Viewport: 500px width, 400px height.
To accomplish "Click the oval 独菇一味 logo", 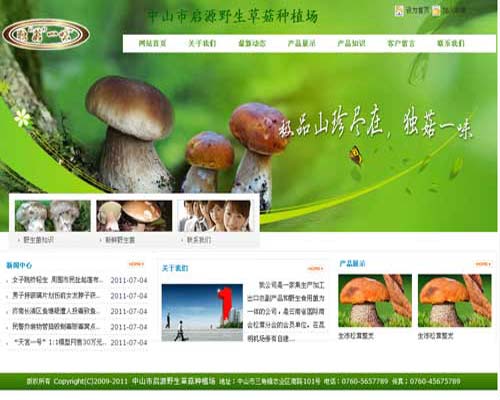I will pos(46,34).
